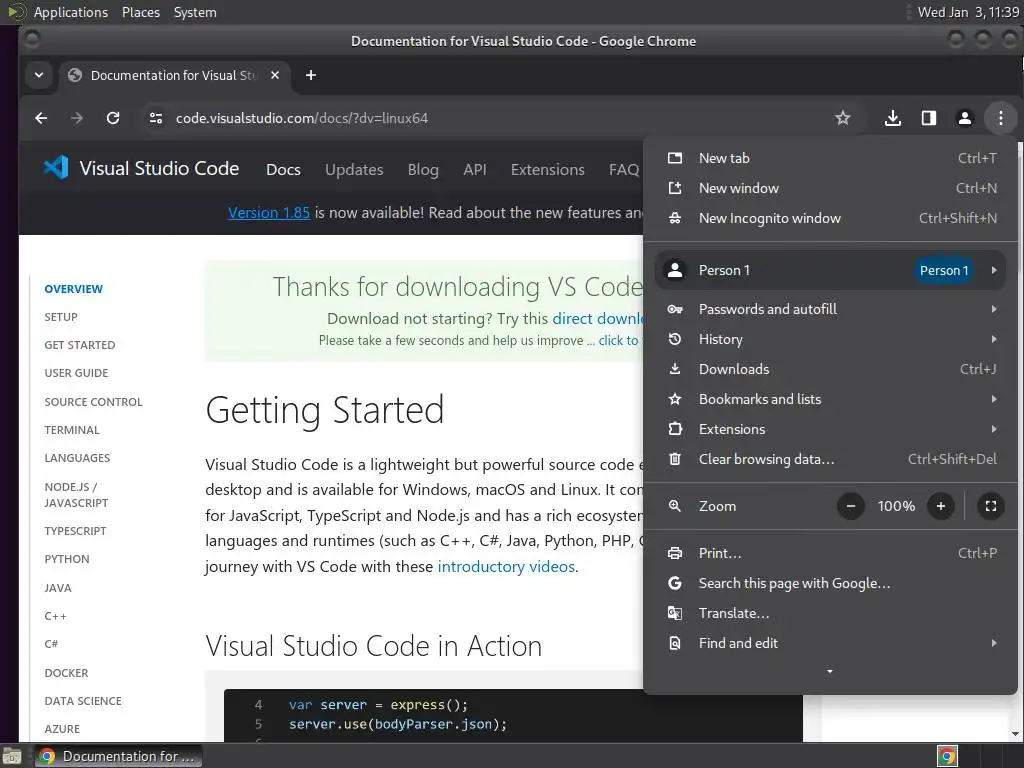
Task: Open the Blog nav link
Action: point(423,170)
